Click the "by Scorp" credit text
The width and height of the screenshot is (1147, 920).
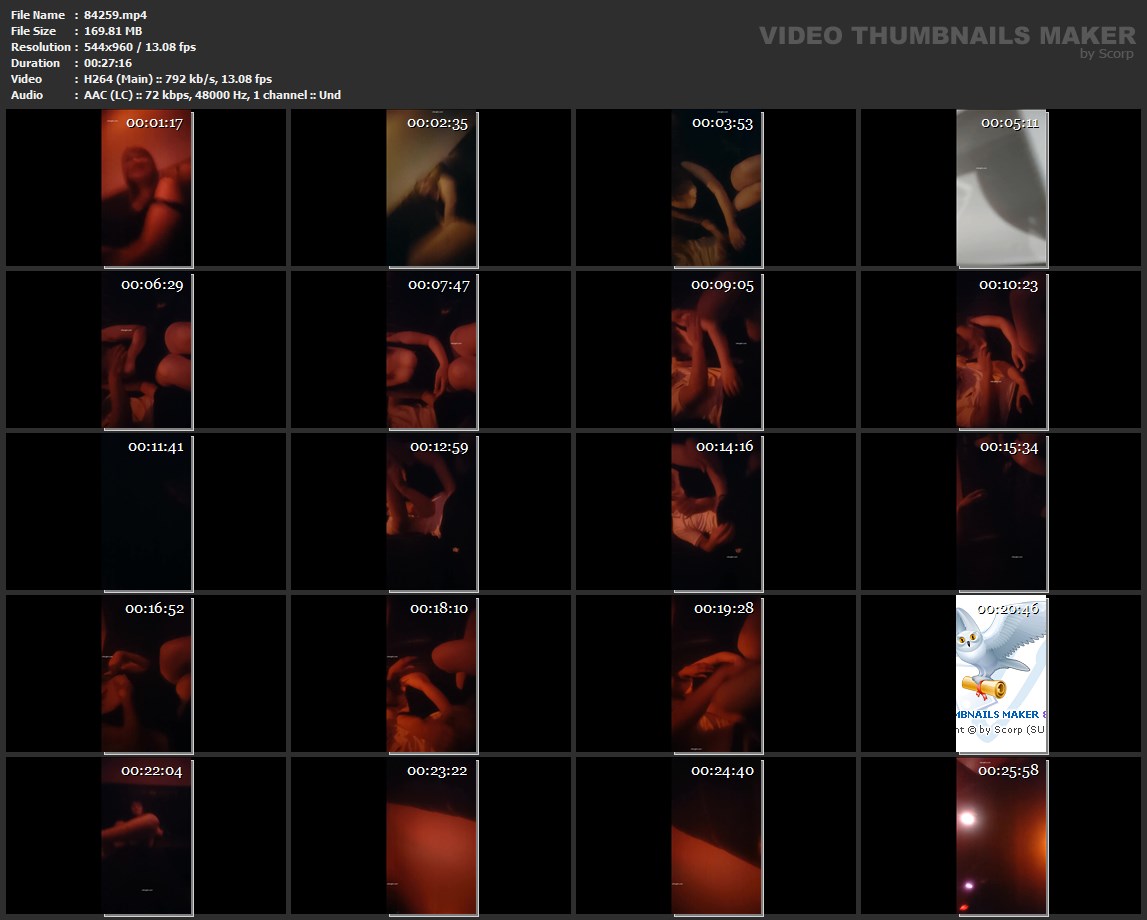coord(1106,54)
